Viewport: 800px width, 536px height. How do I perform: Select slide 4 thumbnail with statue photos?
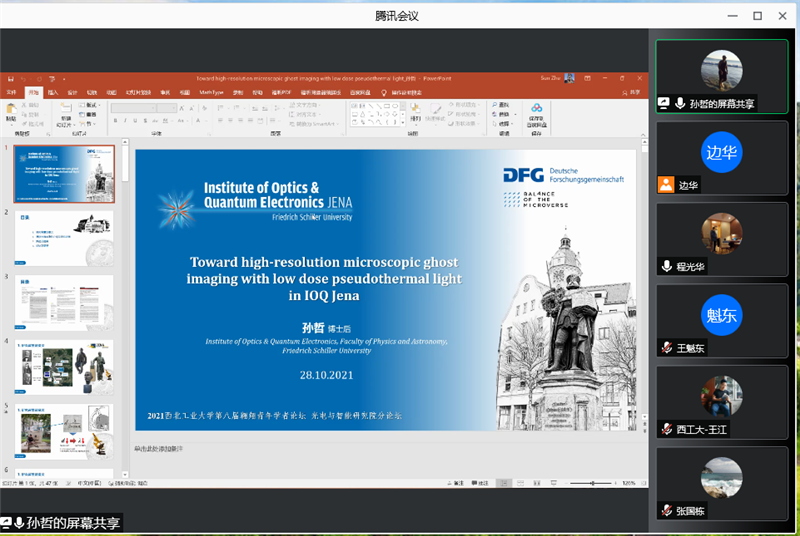pyautogui.click(x=64, y=367)
